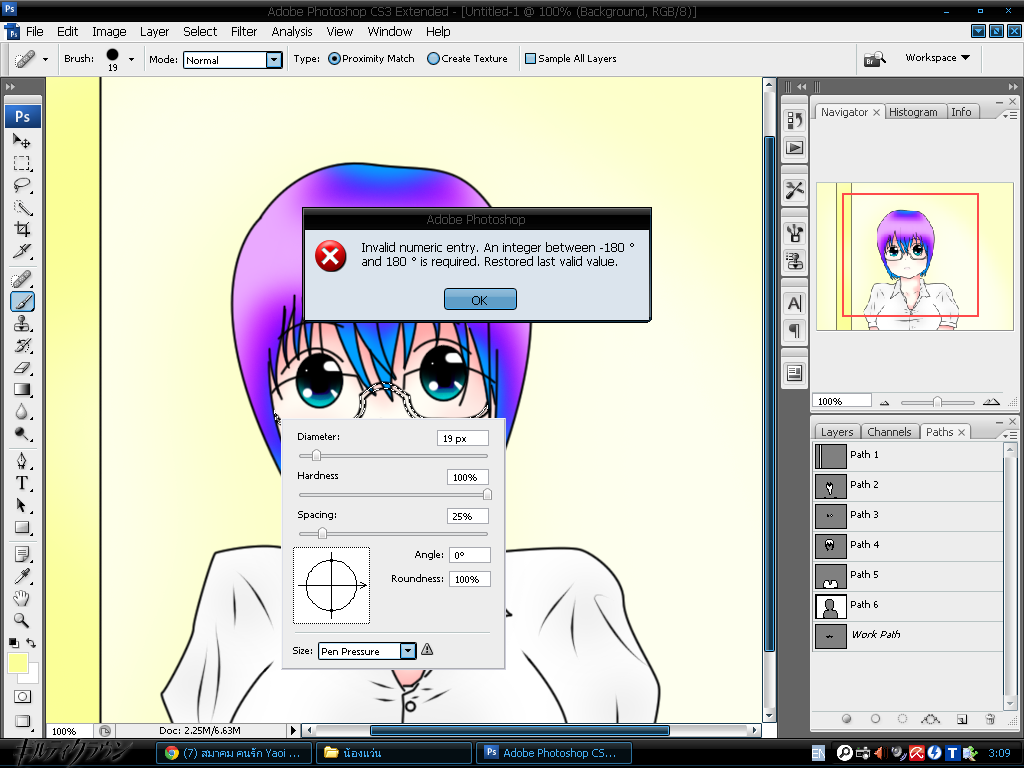Screen dimensions: 1024x768
Task: Select the Path Selection tool
Action: coord(22,505)
